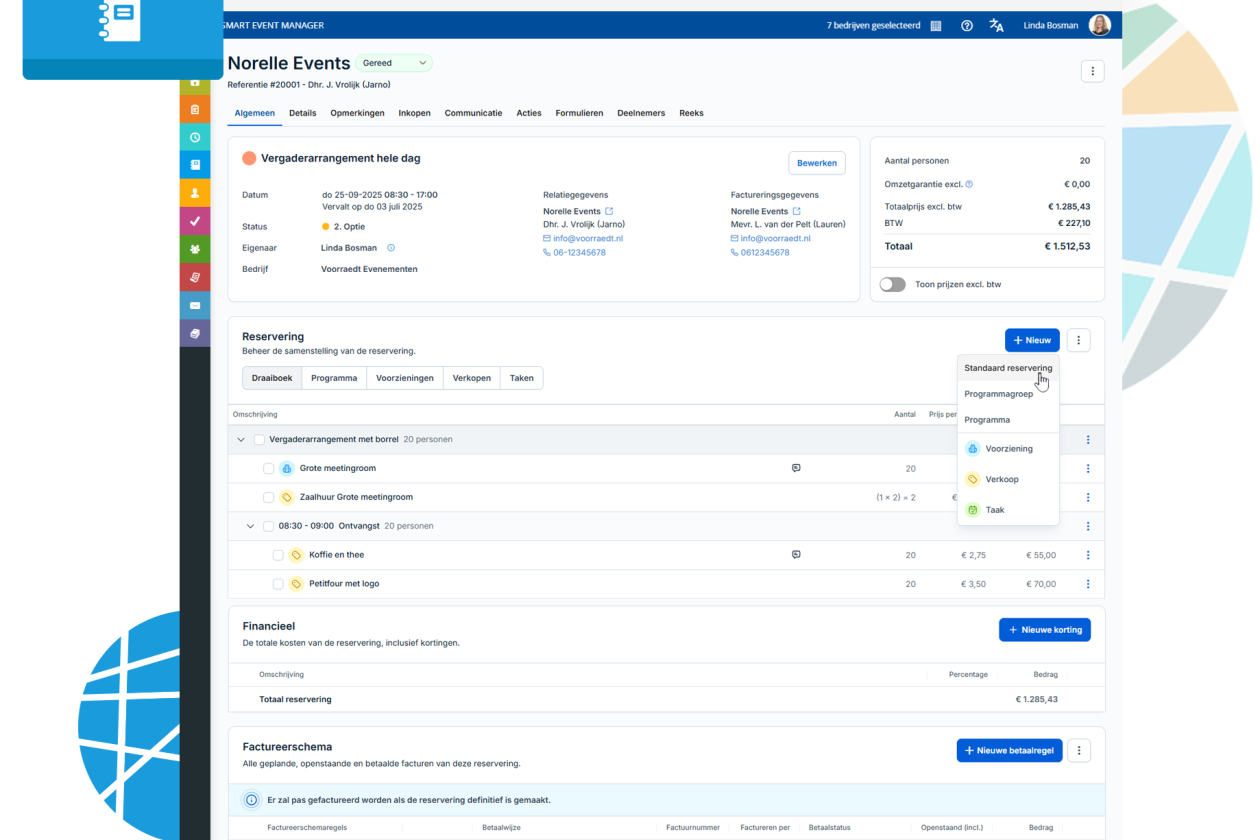Select the orange clipboard sidebar icon

tap(195, 110)
